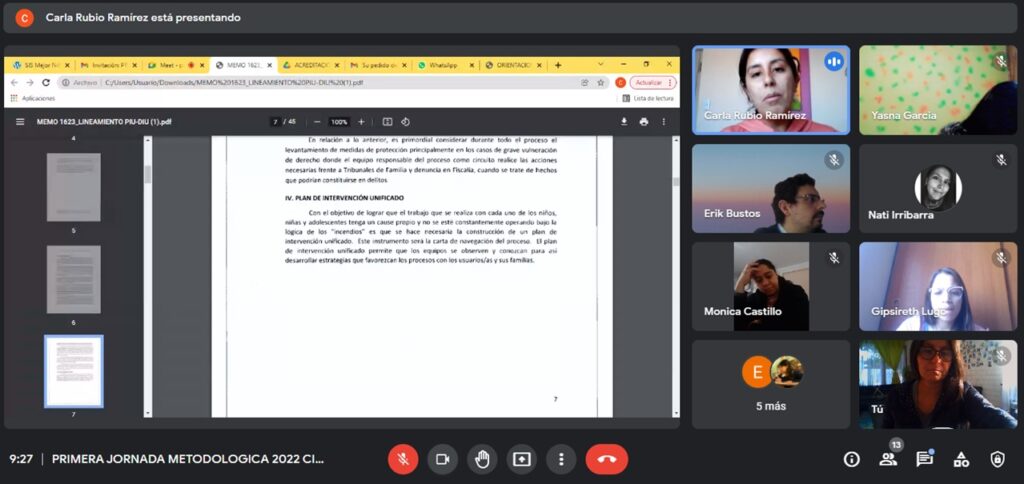1024x484 pixels.
Task: Click presenter avatar in top banner
Action: click(25, 17)
